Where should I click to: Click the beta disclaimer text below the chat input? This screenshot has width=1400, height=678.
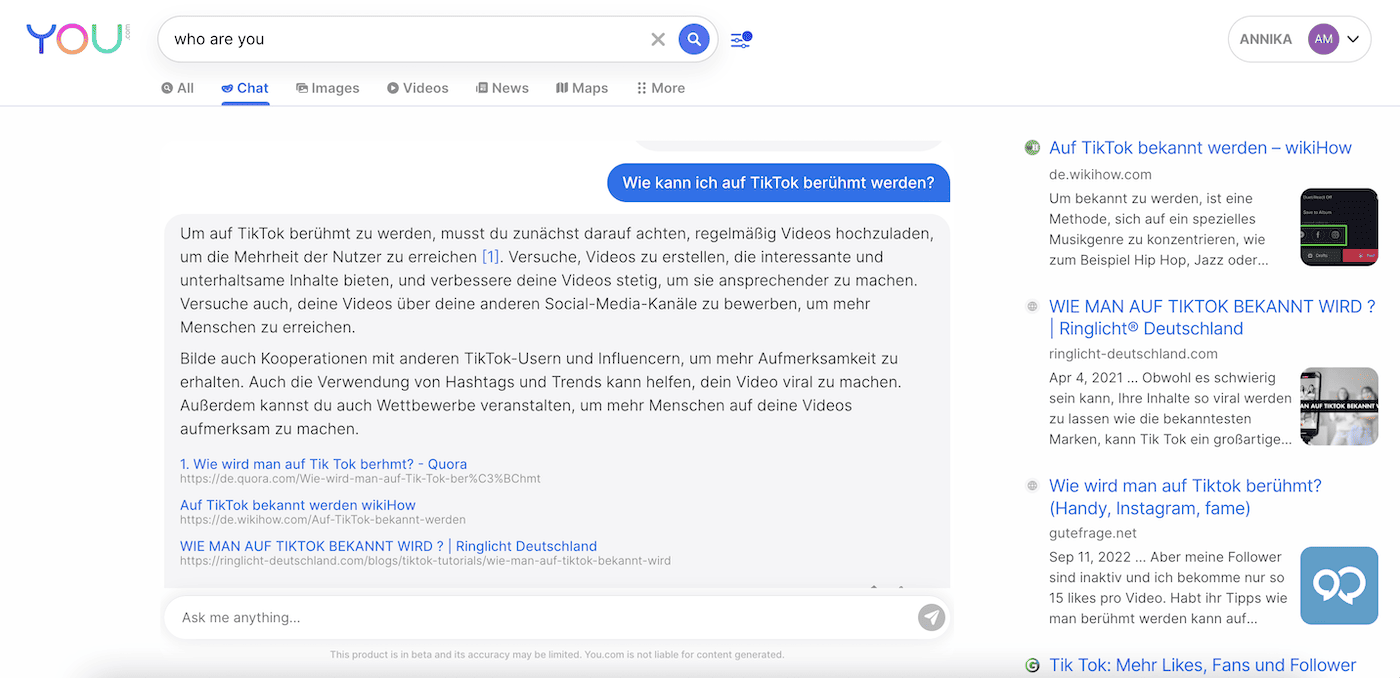coord(557,655)
